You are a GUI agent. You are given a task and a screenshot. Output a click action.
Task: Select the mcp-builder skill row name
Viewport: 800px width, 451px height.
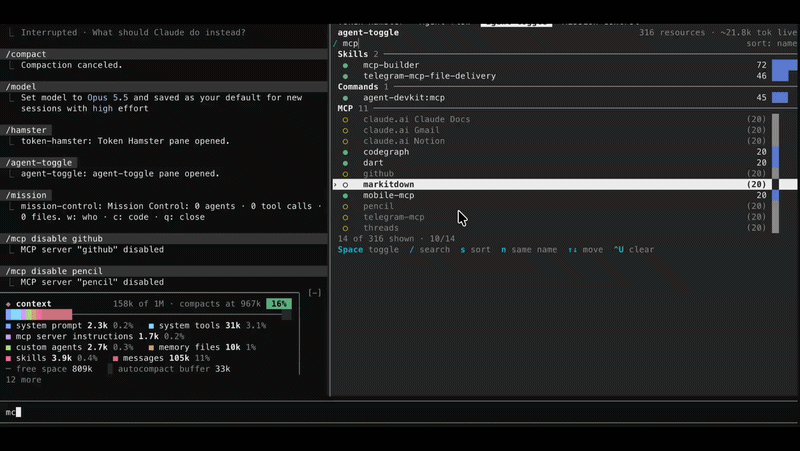coord(391,65)
